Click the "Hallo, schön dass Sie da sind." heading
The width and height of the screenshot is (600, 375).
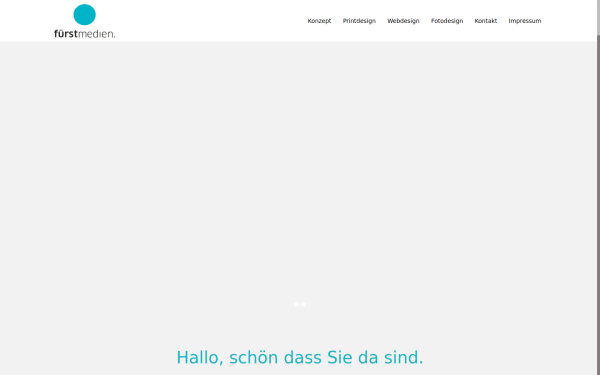pos(300,358)
